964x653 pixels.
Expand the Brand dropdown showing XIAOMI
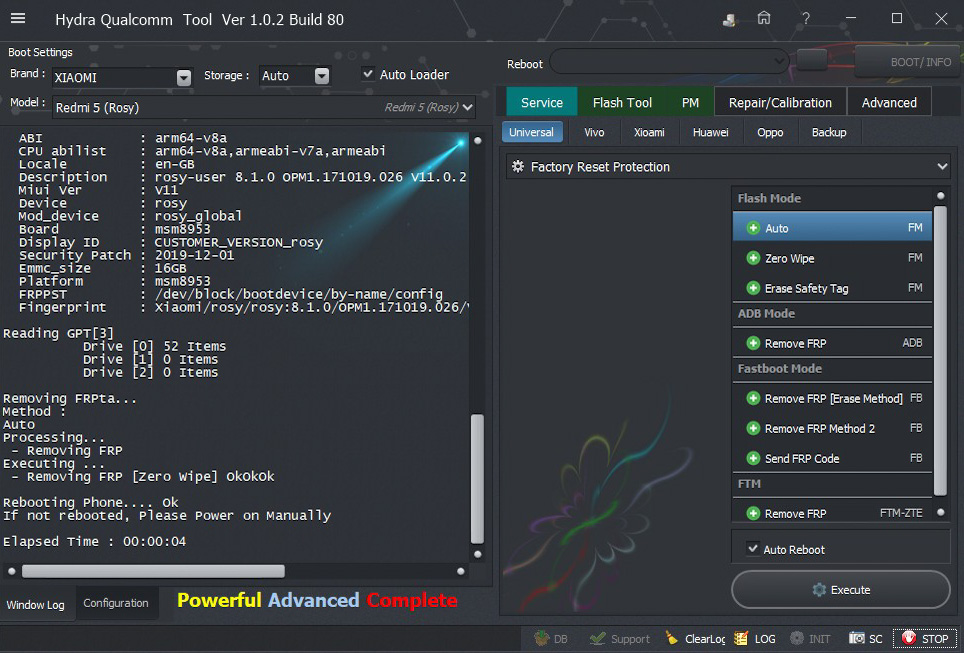point(183,77)
